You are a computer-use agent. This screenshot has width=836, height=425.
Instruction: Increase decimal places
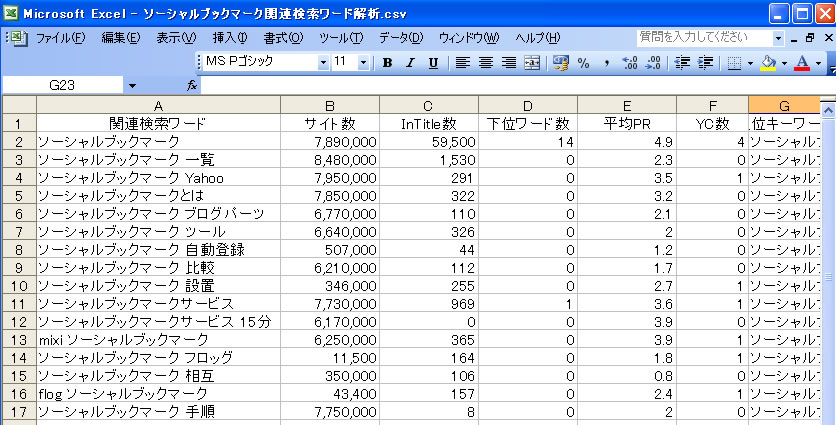click(630, 63)
